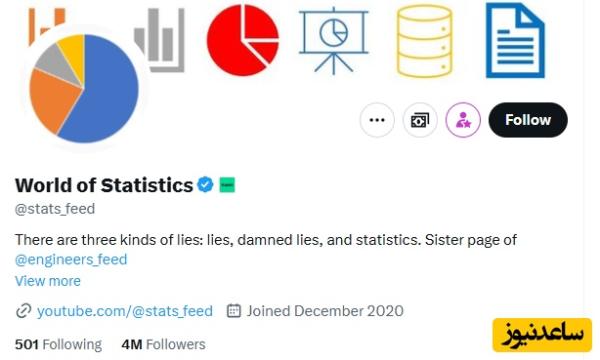Image resolution: width=600 pixels, height=360 pixels.
Task: Click the red pie chart in banner
Action: click(243, 40)
